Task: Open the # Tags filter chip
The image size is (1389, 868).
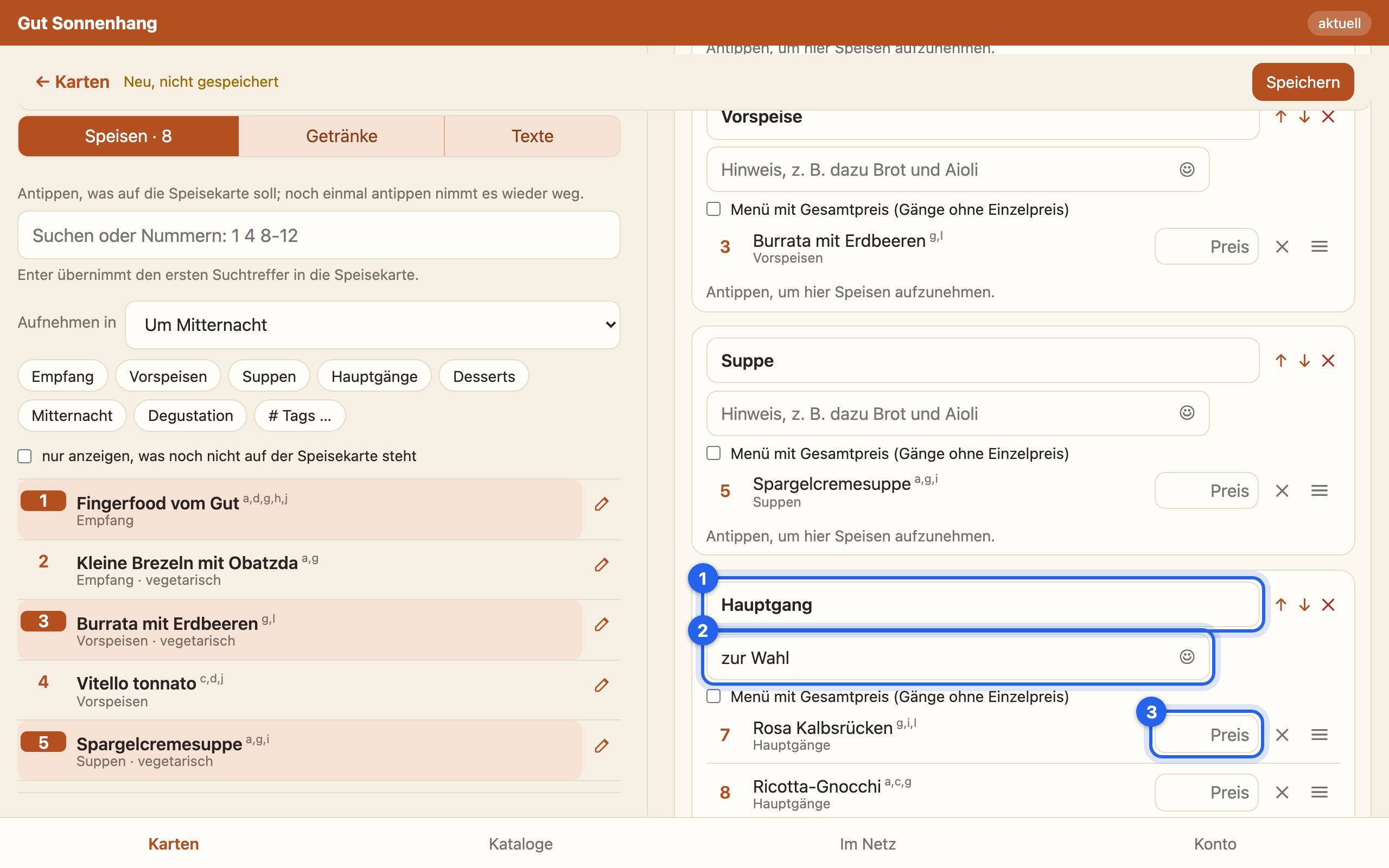Action: coord(300,416)
